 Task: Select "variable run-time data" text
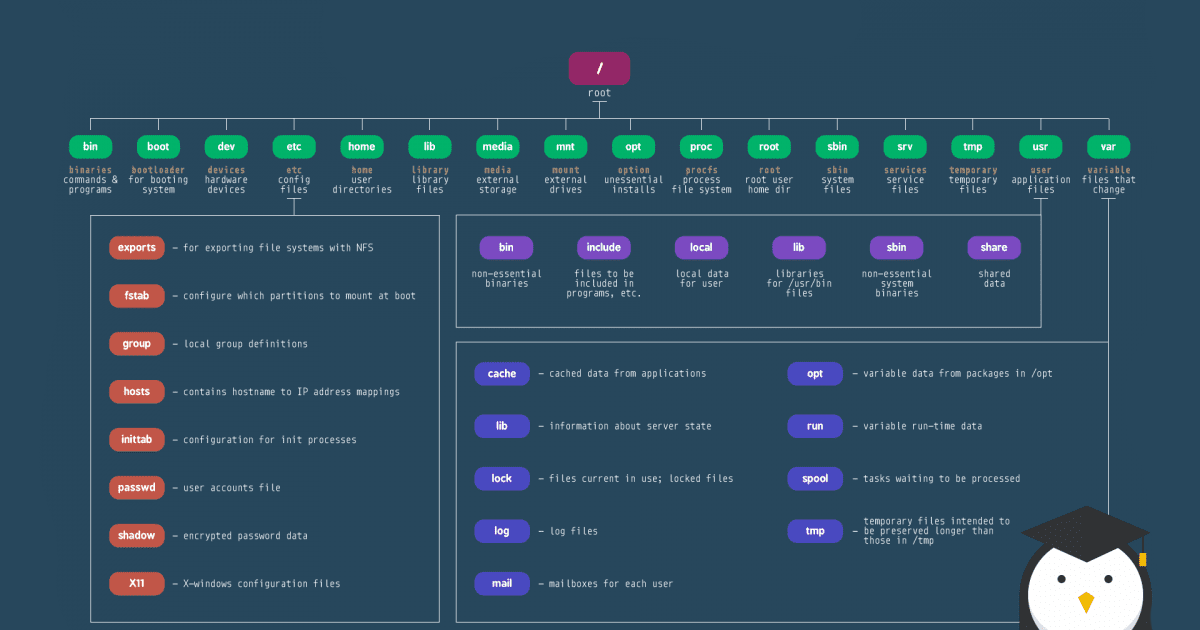pos(922,427)
